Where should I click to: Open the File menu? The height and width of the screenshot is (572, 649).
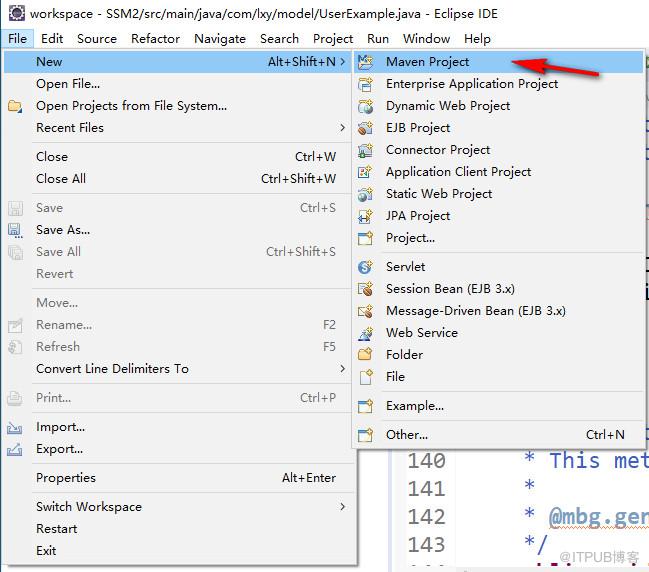coord(17,38)
